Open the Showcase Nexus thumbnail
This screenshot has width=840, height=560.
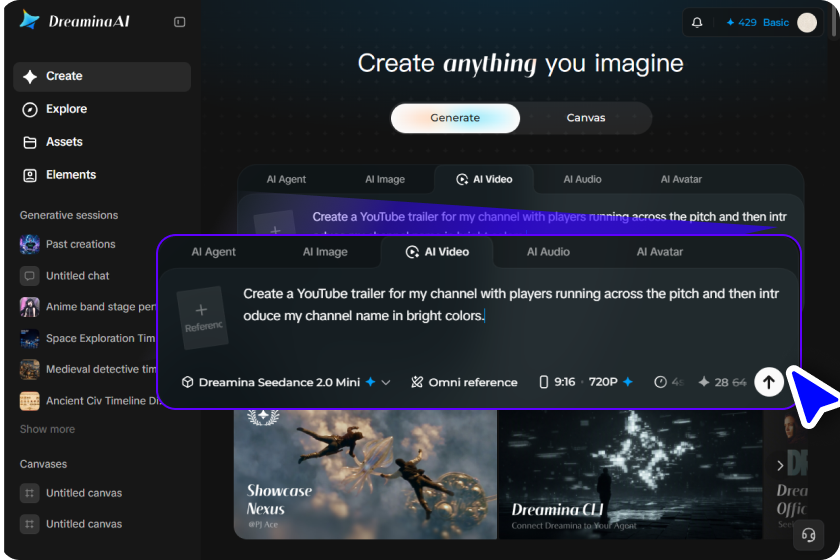[365, 474]
